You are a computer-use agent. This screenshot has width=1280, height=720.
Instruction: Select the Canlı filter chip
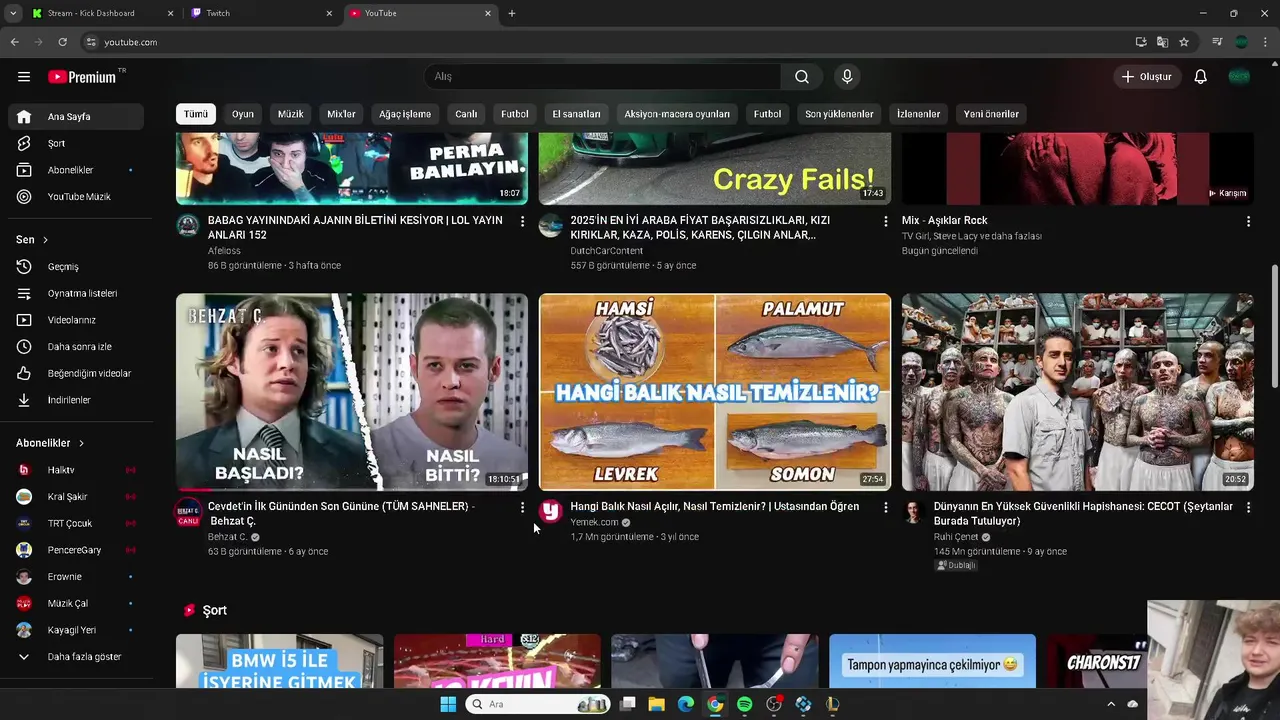click(466, 114)
